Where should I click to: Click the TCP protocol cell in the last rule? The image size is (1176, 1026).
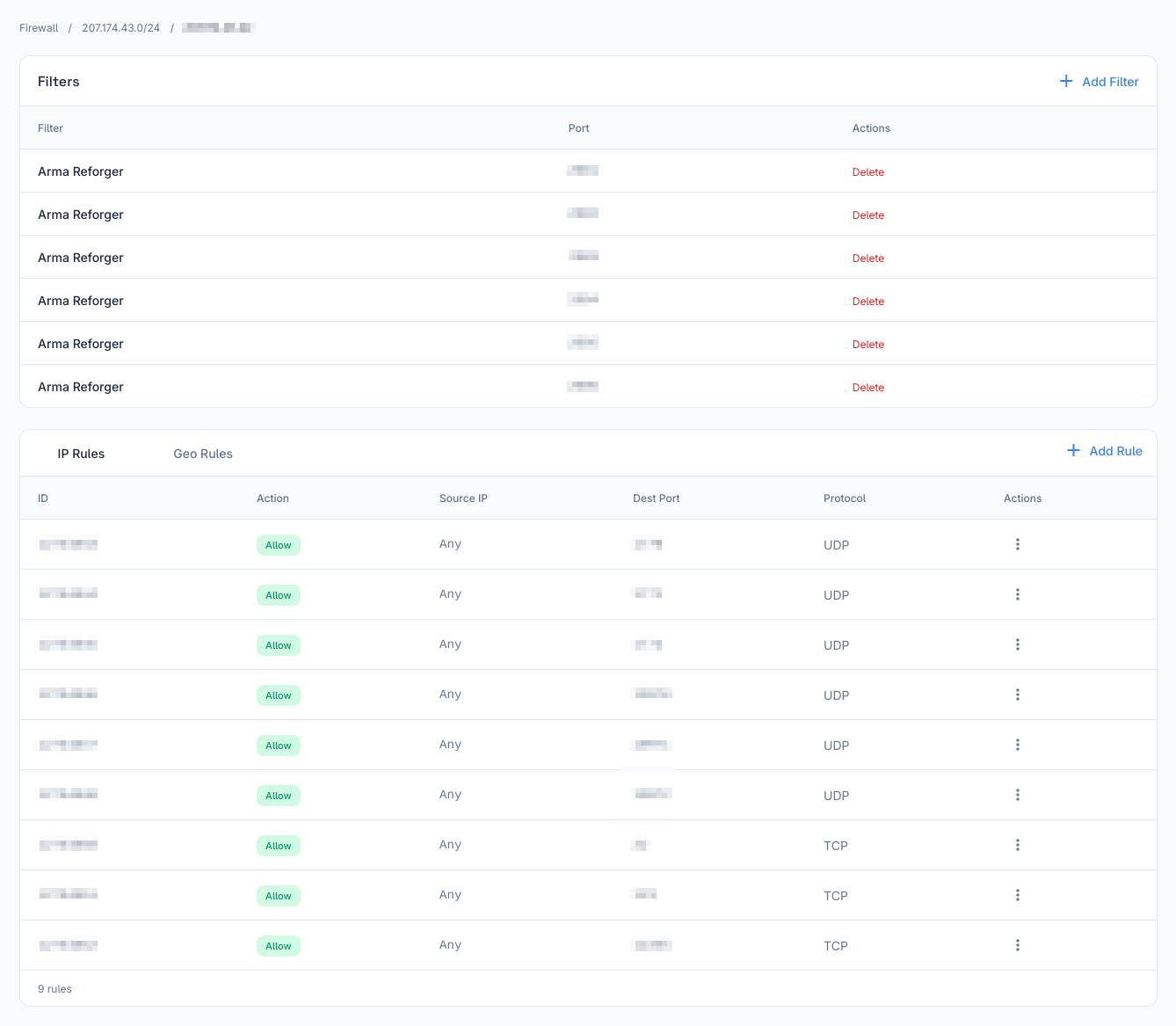coord(836,946)
